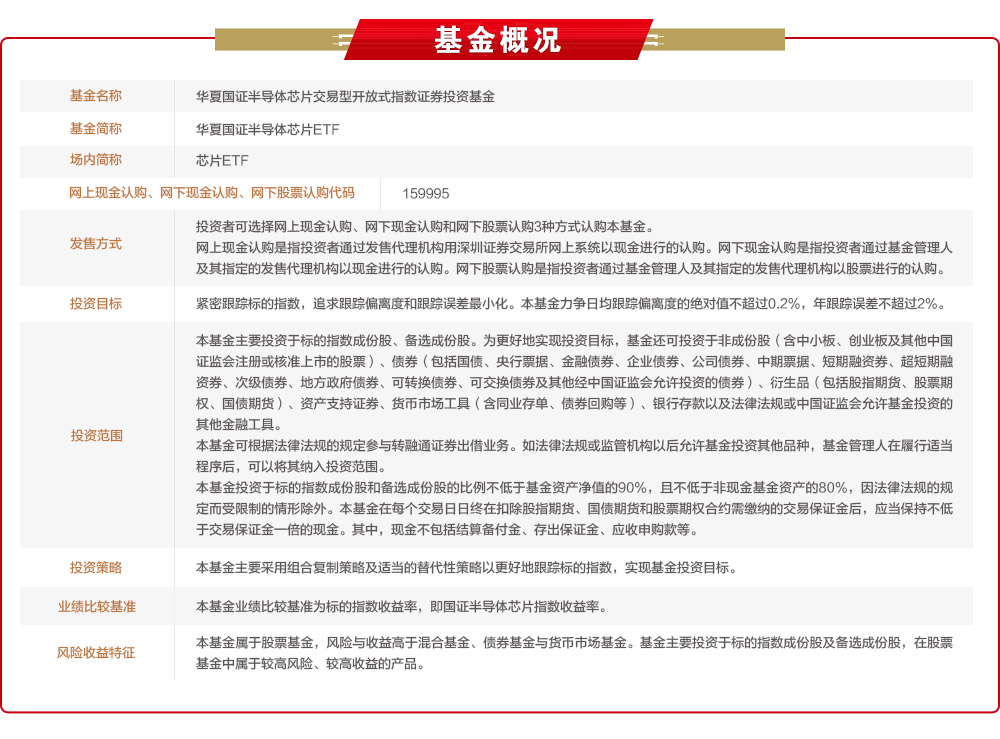Click the subscription code 159995
1000x739 pixels.
point(426,193)
